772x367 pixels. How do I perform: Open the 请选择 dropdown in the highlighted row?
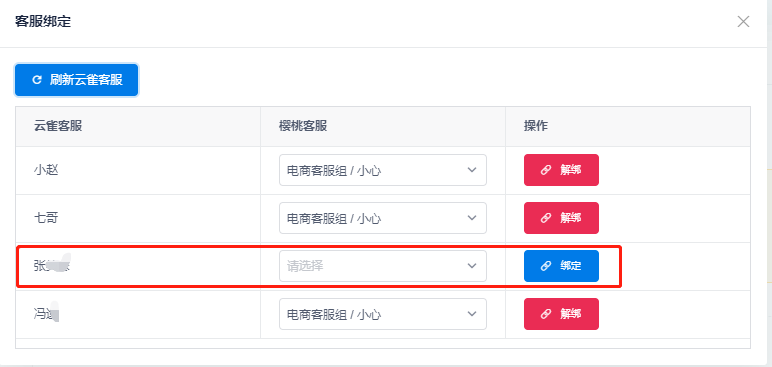pos(383,266)
